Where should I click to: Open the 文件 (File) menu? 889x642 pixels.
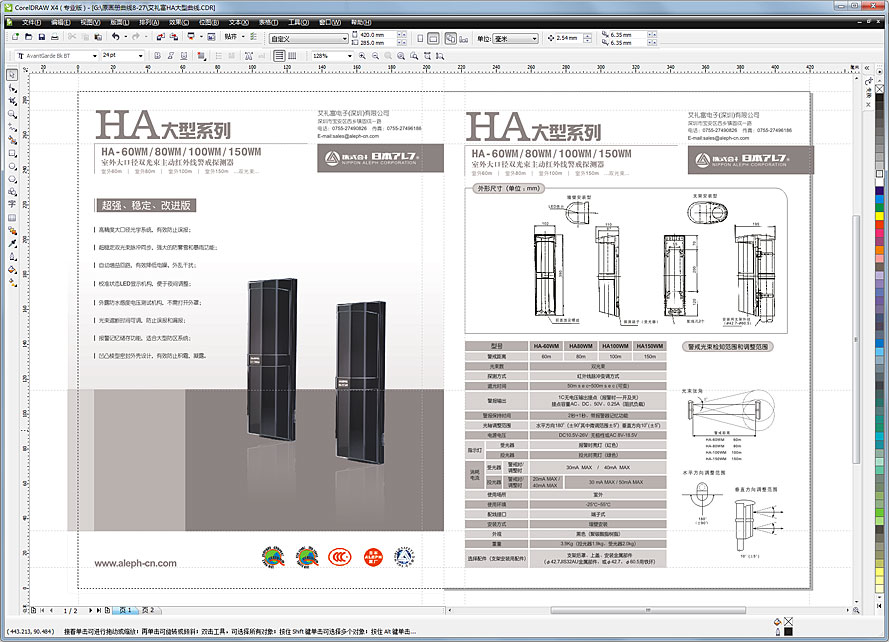(31, 21)
